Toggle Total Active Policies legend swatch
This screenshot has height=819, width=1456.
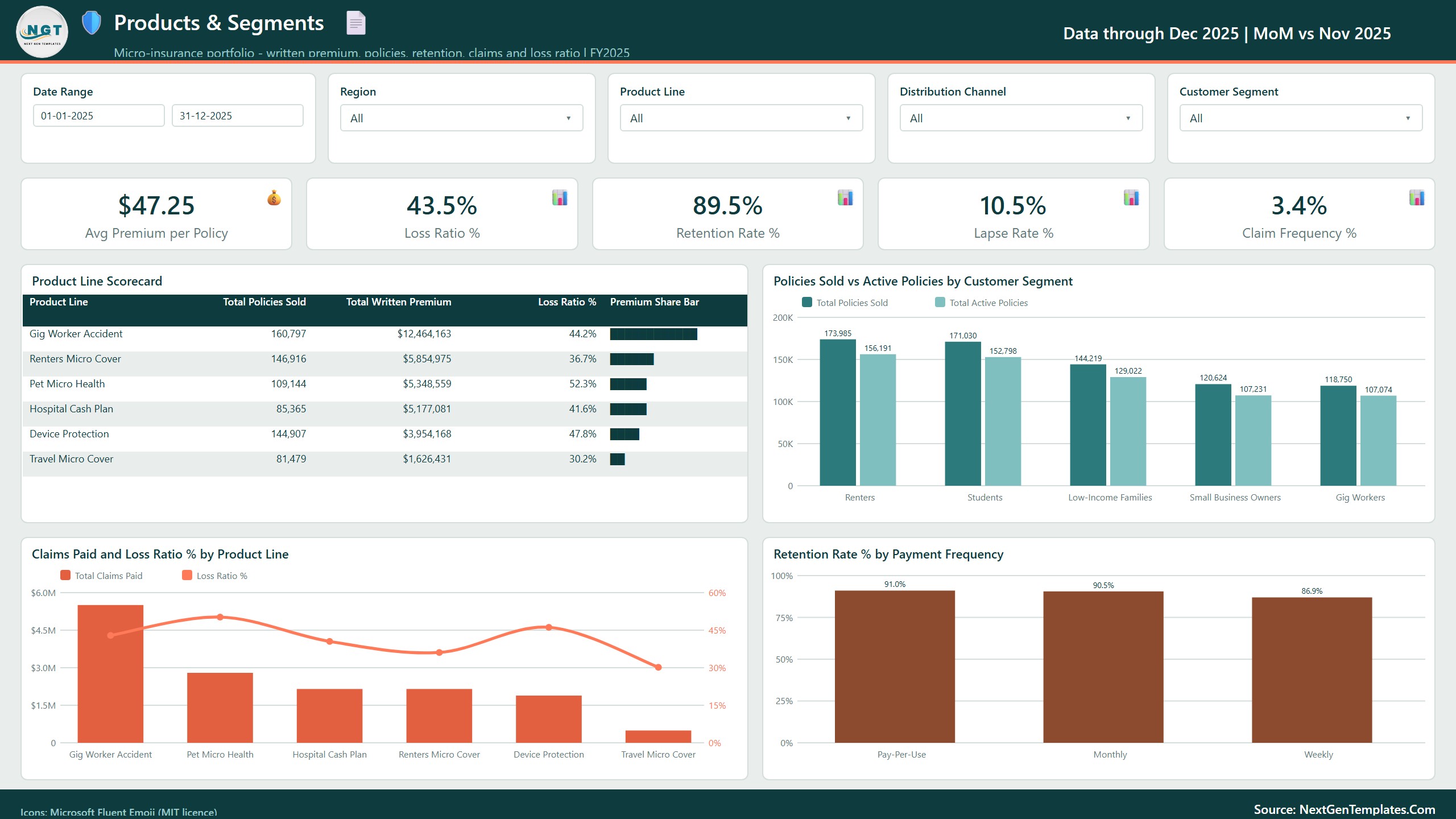940,303
